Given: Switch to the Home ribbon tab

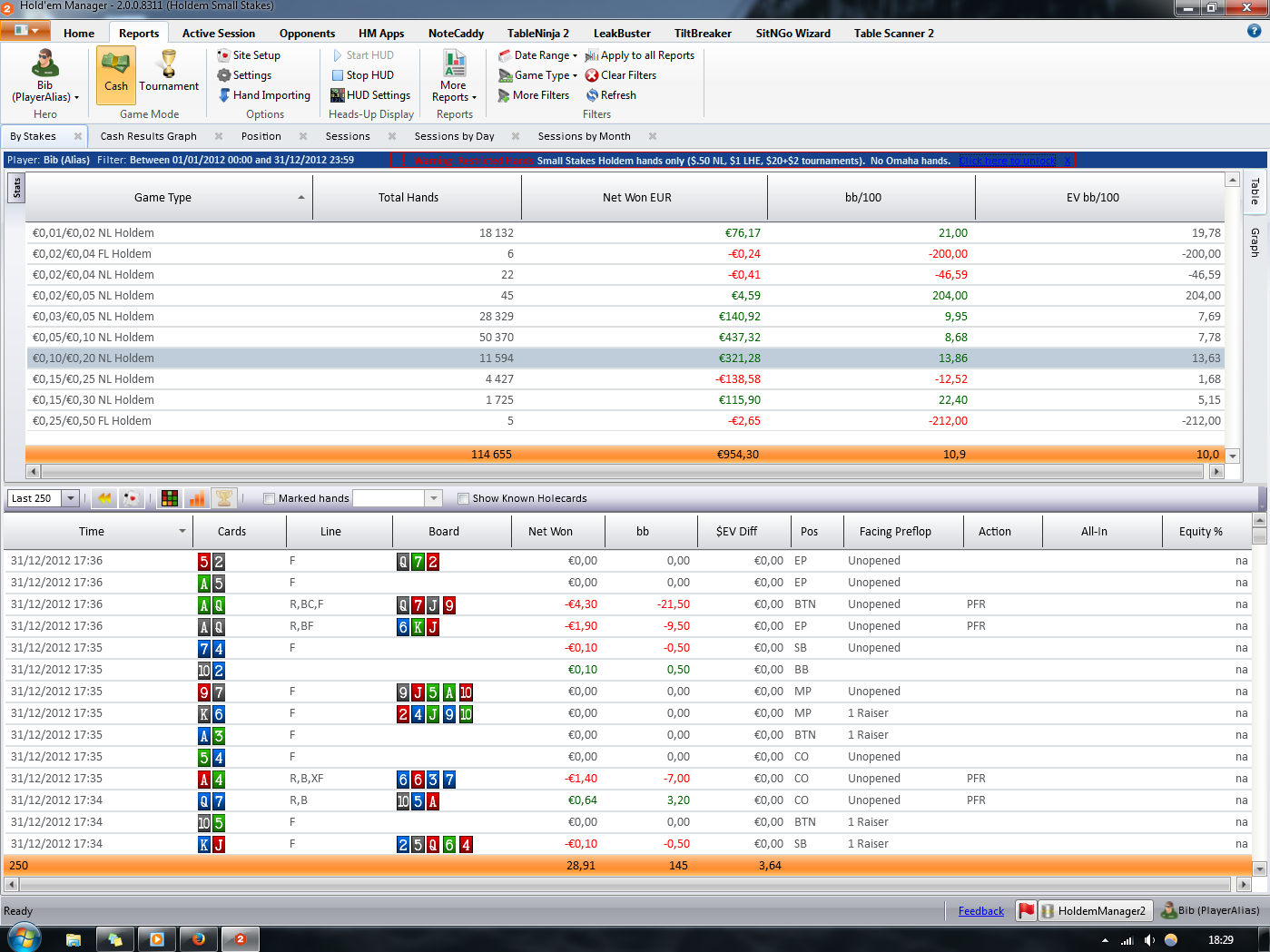Looking at the screenshot, I should point(79,34).
